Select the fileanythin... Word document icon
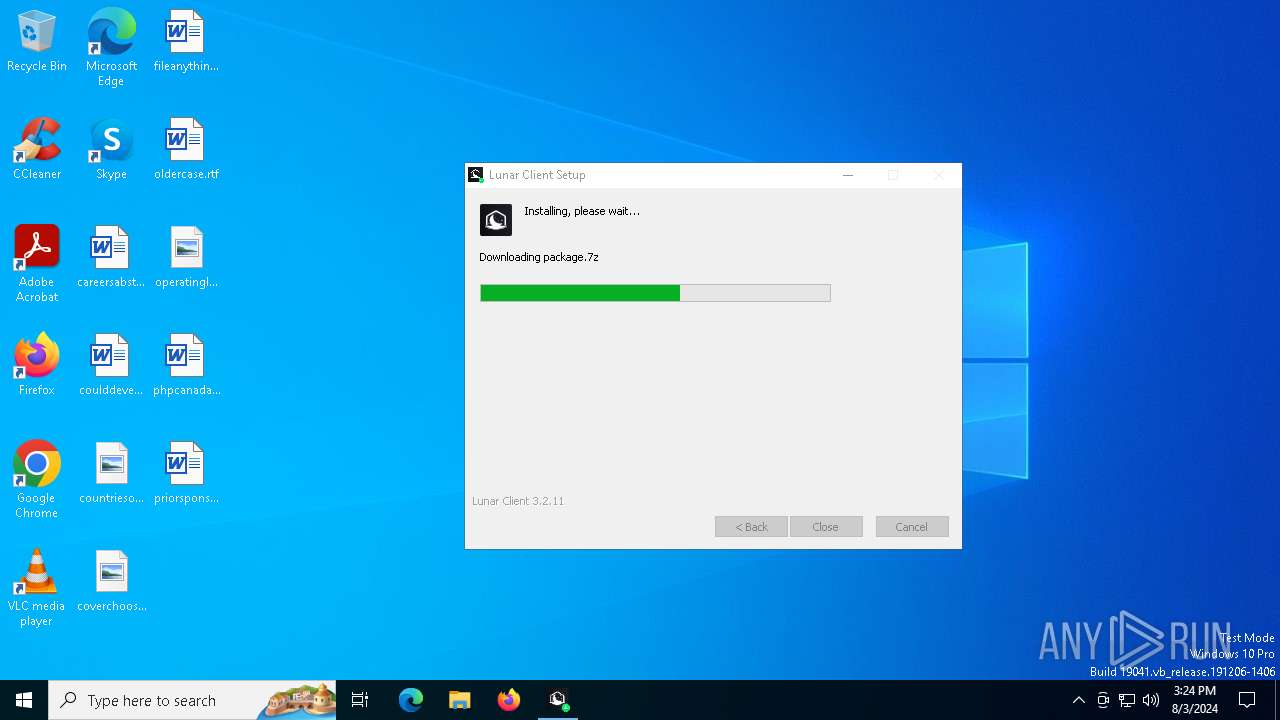1280x720 pixels. click(186, 41)
